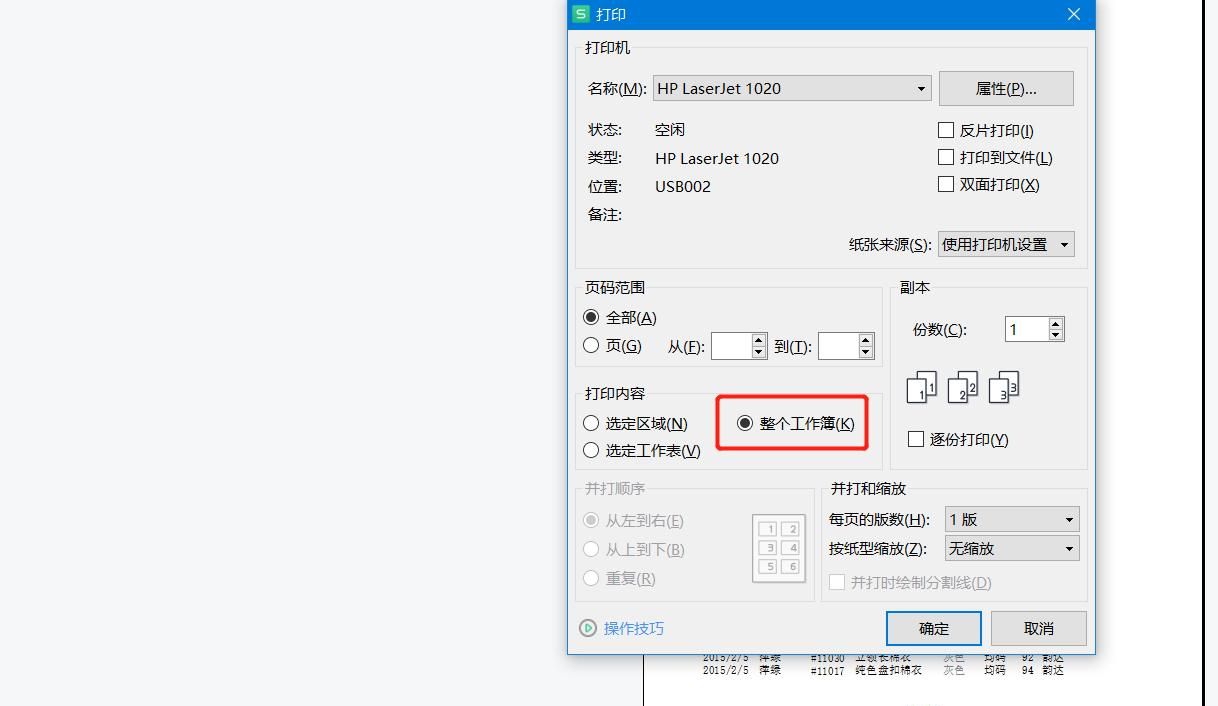Screen dimensions: 1218x706
Task: Select 选定工作表 as print content
Action: click(591, 450)
